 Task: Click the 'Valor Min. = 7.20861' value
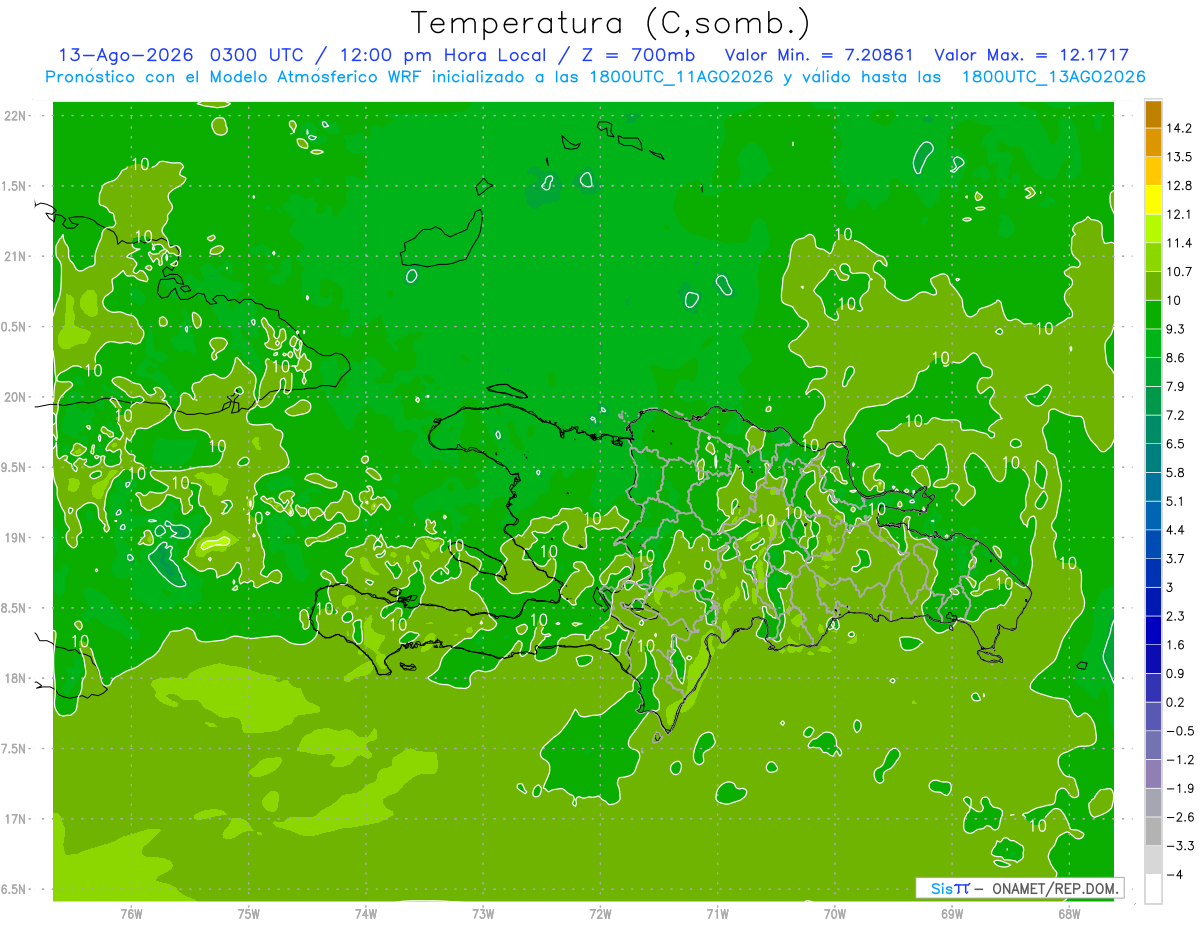818,55
